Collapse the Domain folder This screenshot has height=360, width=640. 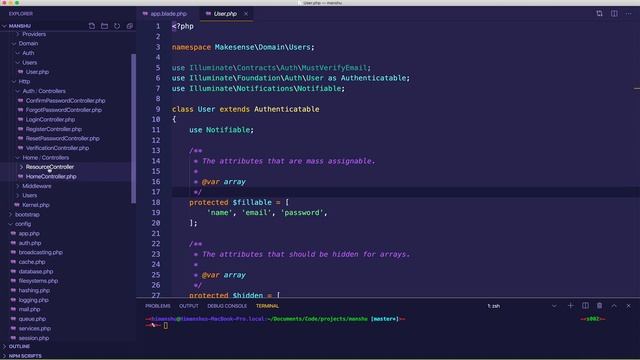tap(28, 43)
